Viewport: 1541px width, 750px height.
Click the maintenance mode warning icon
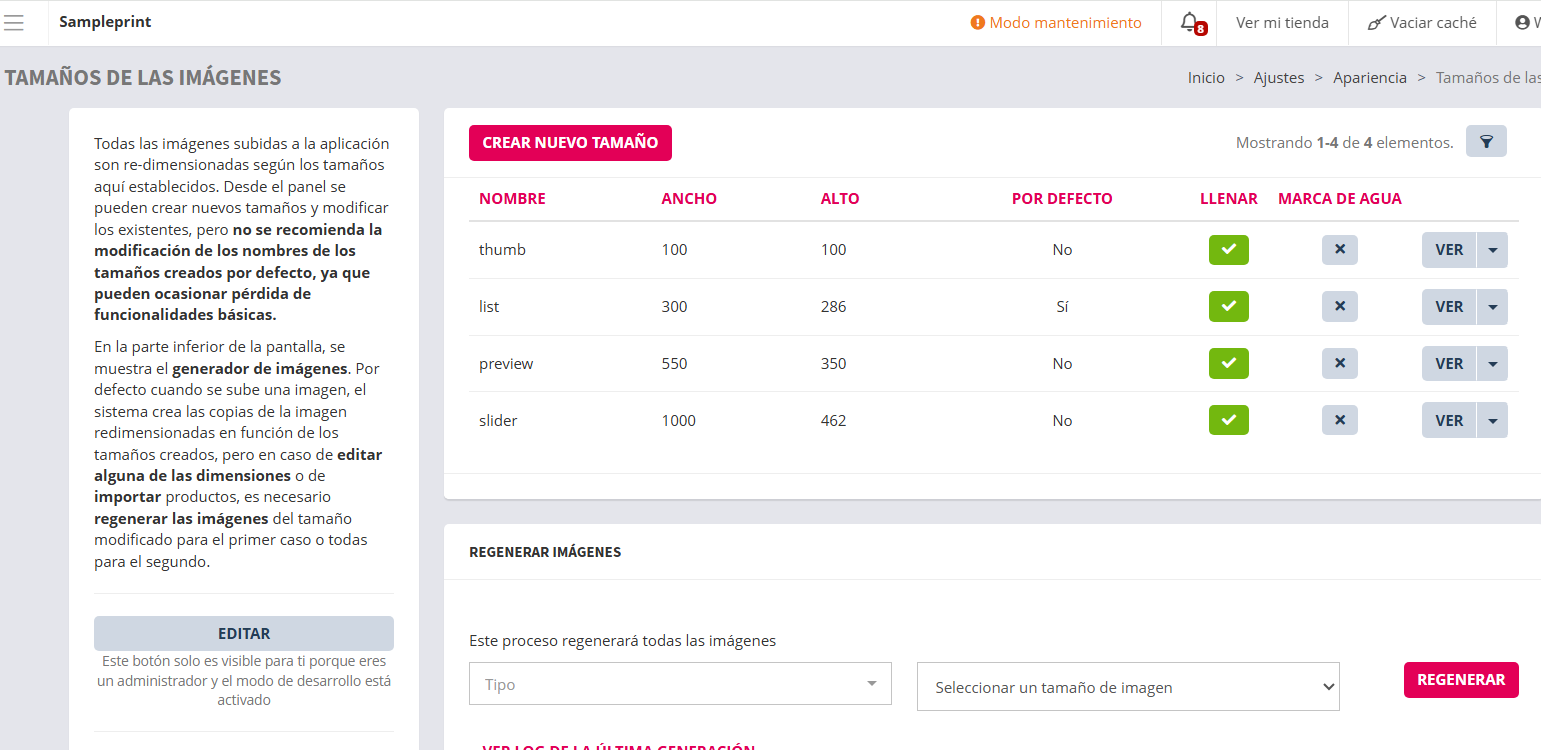[978, 23]
